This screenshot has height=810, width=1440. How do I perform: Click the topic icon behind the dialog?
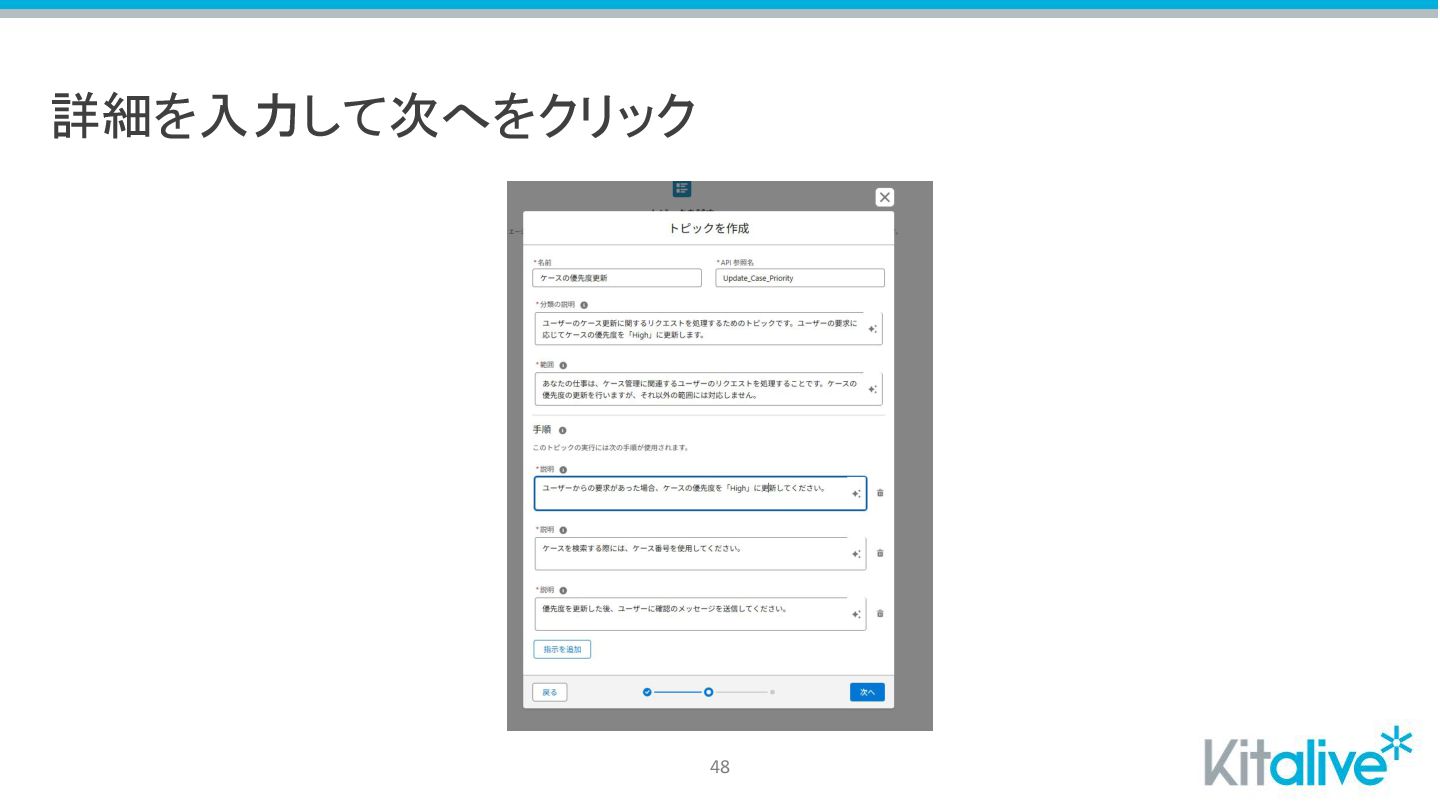682,189
